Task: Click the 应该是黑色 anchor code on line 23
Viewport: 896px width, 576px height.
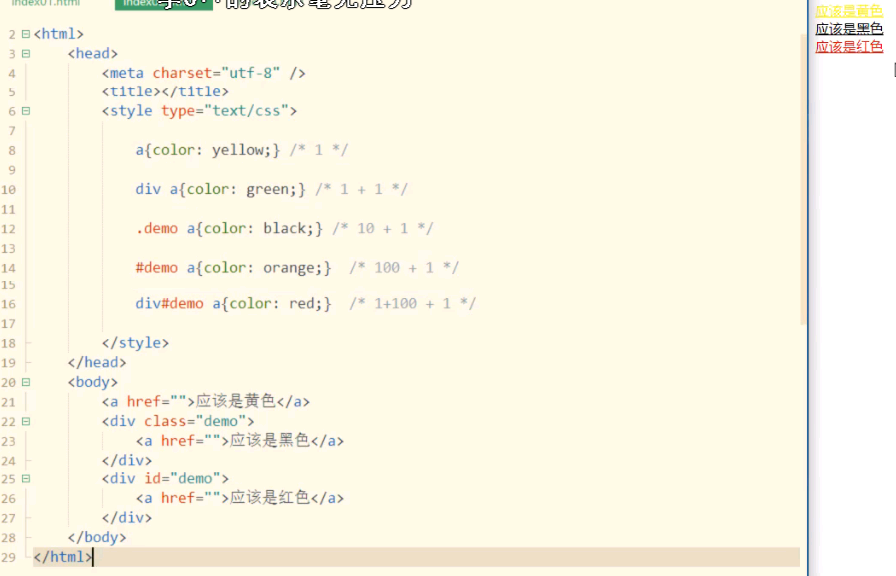Action: pos(240,441)
